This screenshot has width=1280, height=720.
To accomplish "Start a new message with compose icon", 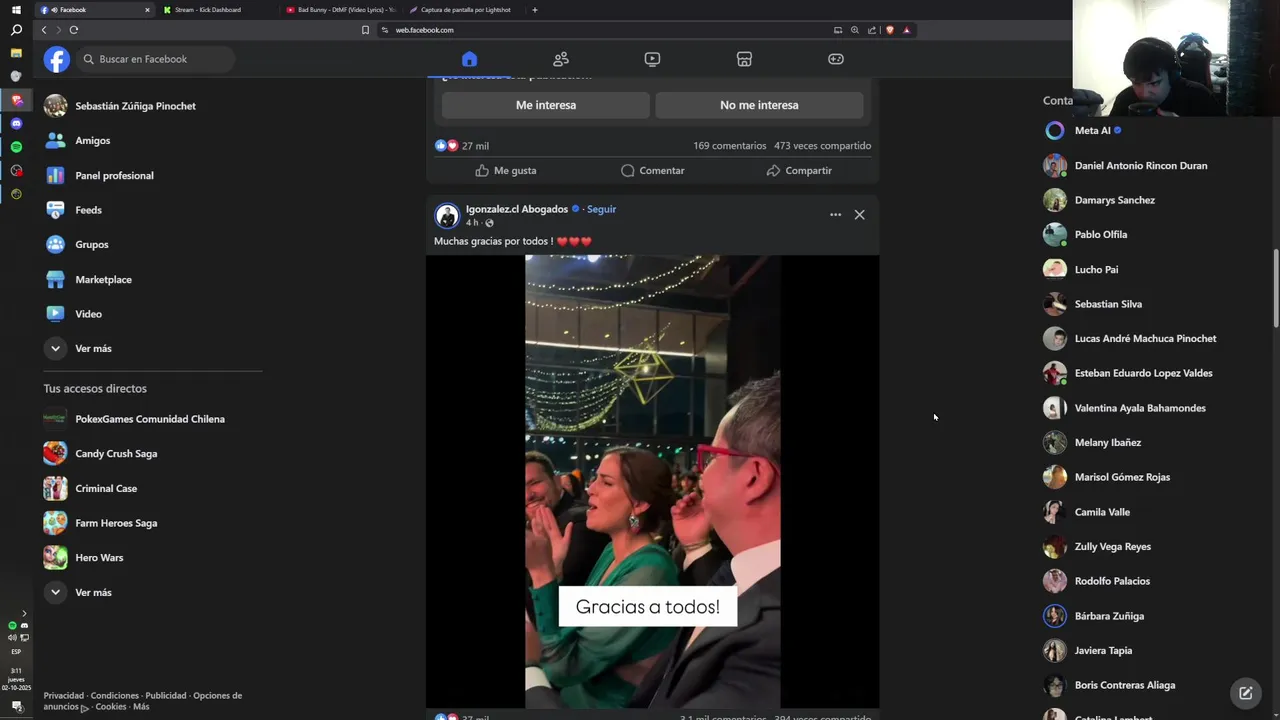I will 1245,692.
